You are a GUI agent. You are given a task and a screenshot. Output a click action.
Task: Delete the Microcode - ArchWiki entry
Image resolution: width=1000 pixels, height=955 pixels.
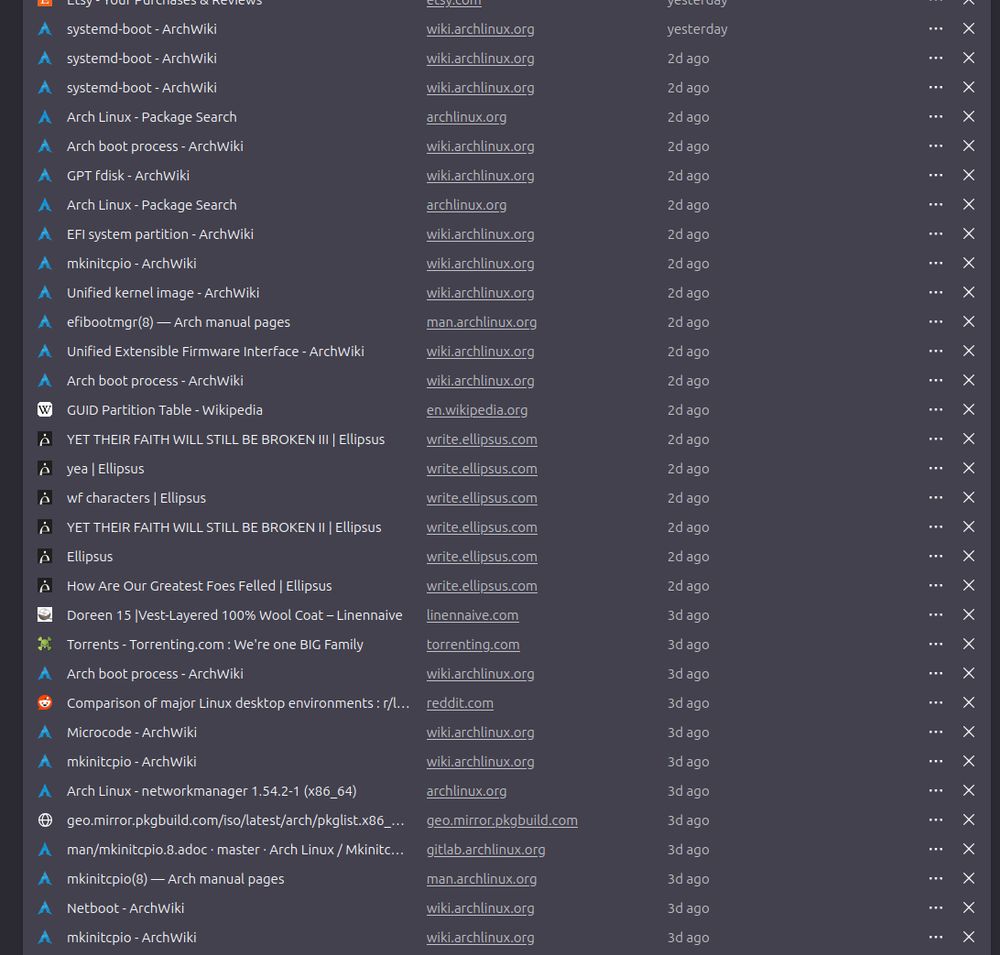click(968, 732)
